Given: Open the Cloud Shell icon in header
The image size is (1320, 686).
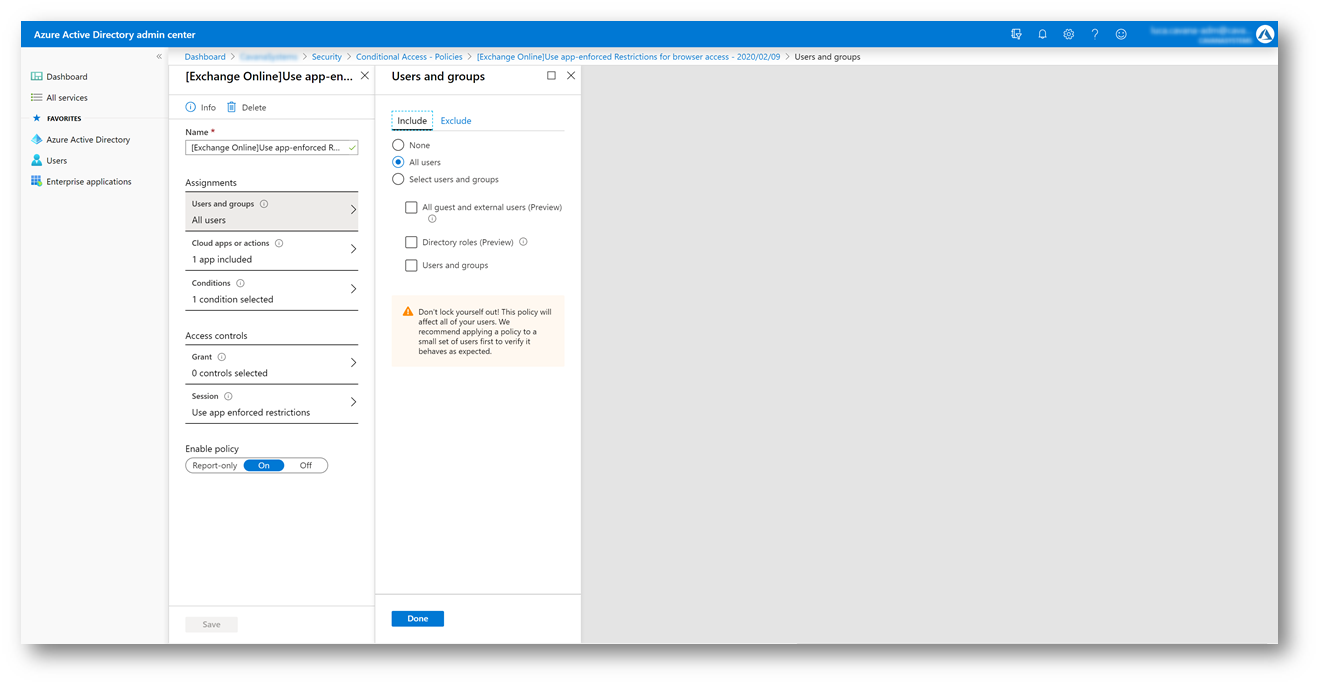Looking at the screenshot, I should pos(1016,34).
